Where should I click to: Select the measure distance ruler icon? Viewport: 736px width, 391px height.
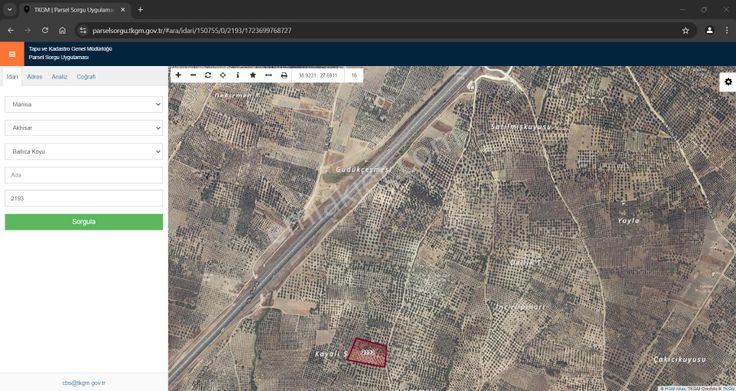pos(268,75)
